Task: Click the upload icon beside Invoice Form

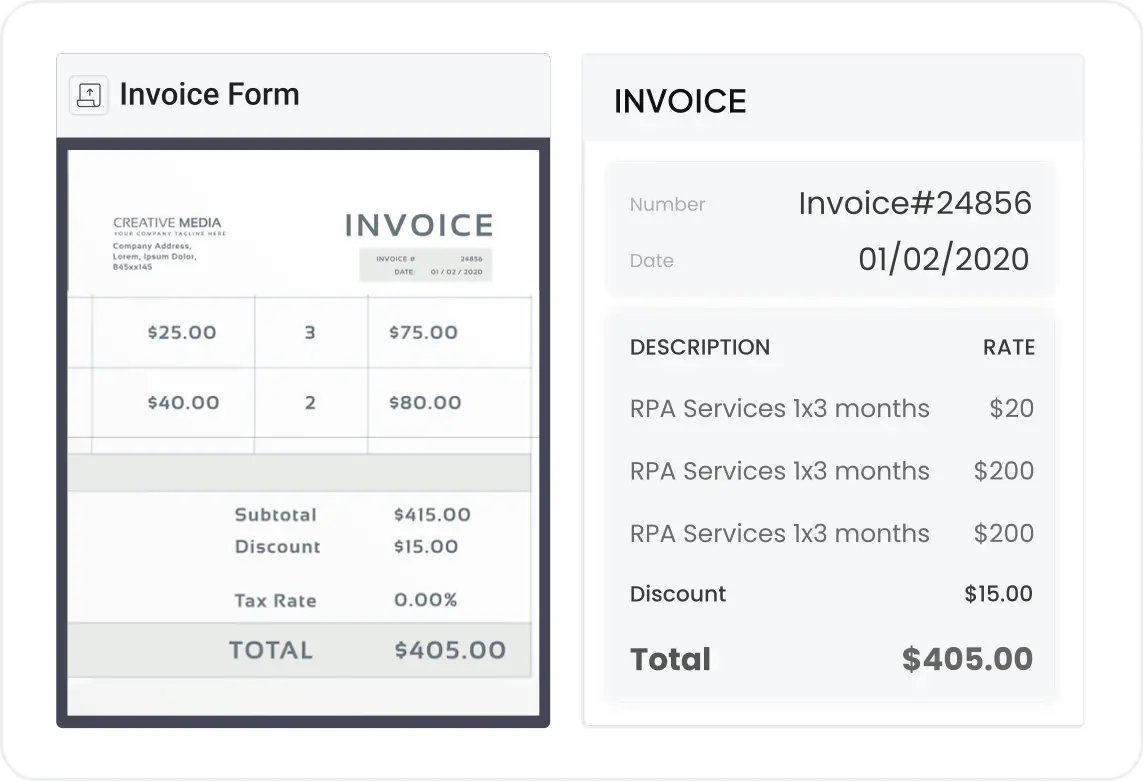Action: (89, 95)
